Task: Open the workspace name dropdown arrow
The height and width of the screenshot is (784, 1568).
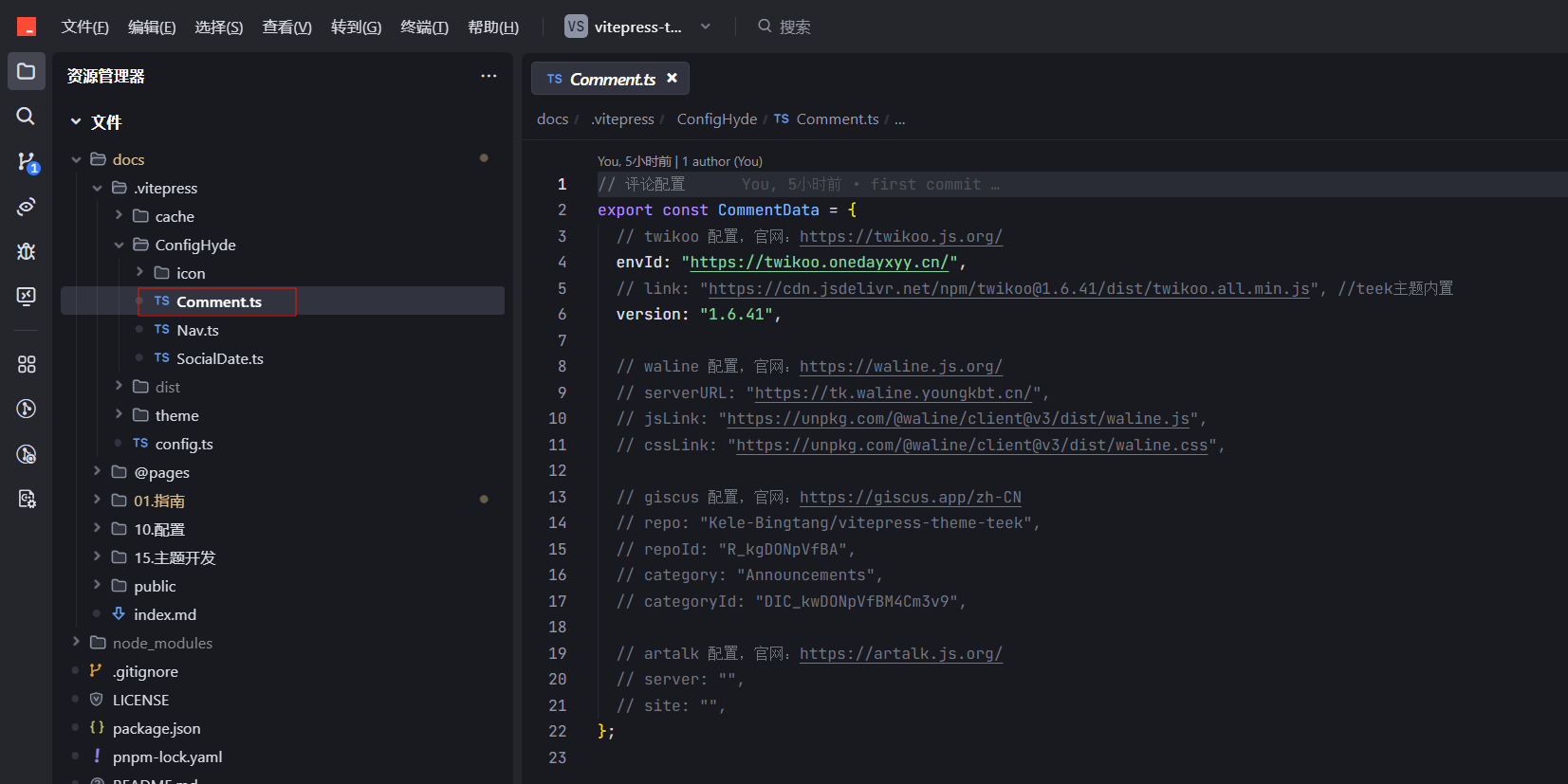Action: (705, 27)
